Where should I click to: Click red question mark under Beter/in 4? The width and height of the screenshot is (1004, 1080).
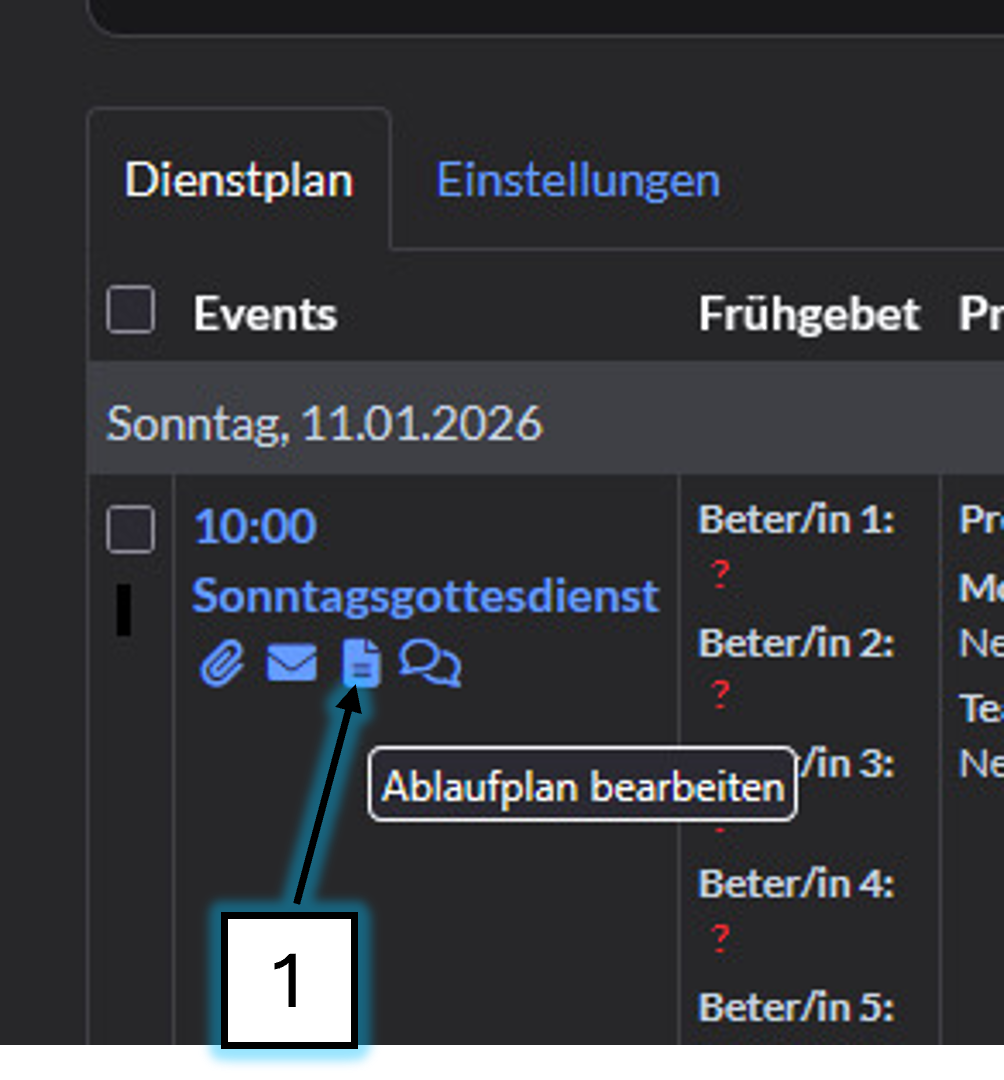720,938
